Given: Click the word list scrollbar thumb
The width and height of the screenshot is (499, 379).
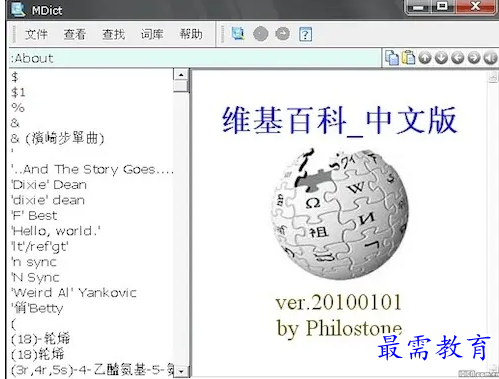Looking at the screenshot, I should click(x=181, y=86).
